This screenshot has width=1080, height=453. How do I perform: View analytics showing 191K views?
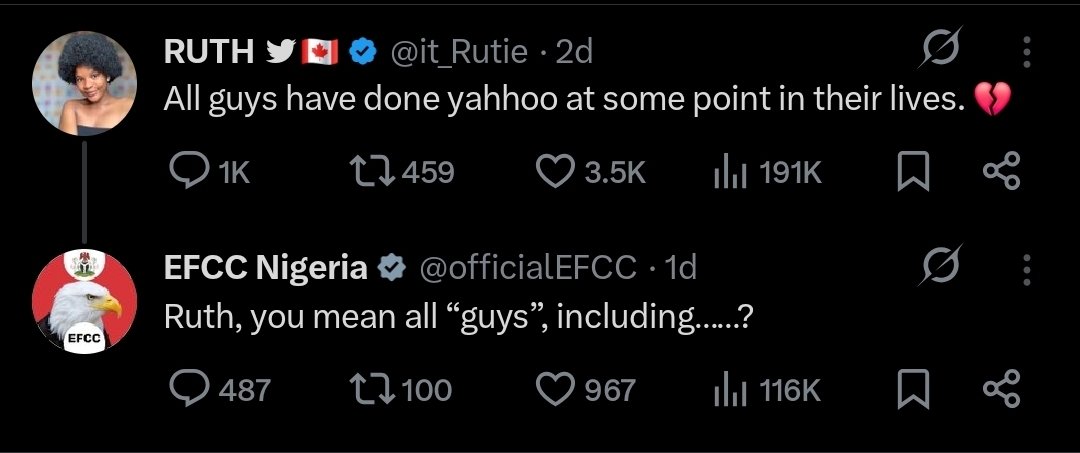[767, 173]
